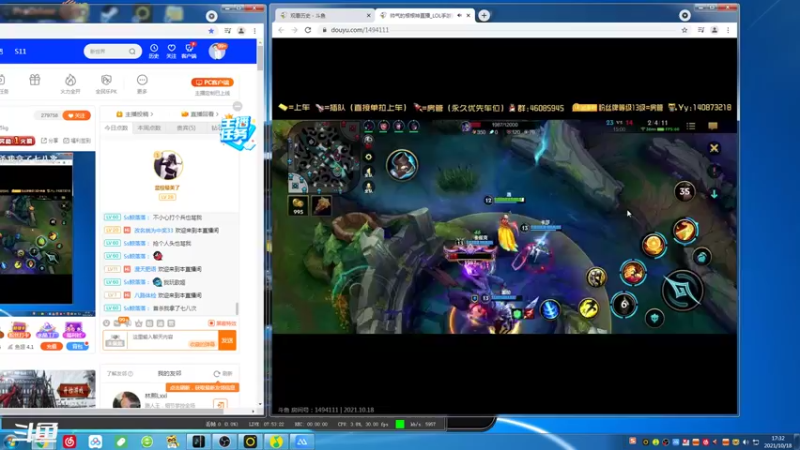Focus the Douyu search input field
Image resolution: width=800 pixels, height=450 pixels.
pyautogui.click(x=108, y=52)
